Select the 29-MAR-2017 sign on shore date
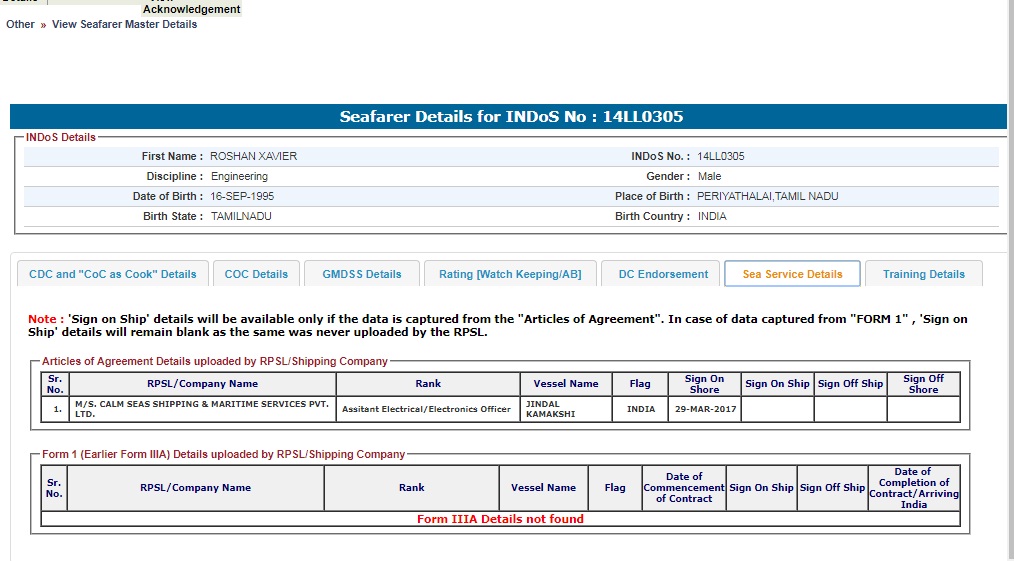 point(704,409)
